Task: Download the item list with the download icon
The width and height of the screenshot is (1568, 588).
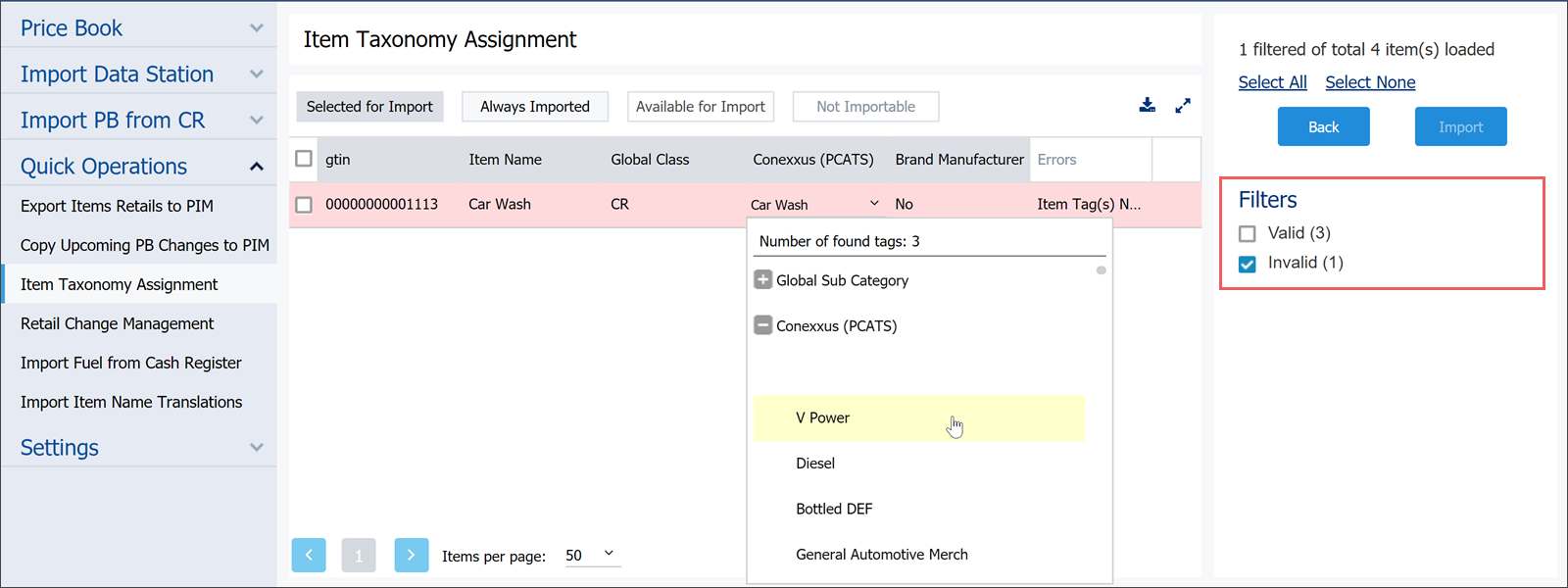Action: coord(1147,106)
